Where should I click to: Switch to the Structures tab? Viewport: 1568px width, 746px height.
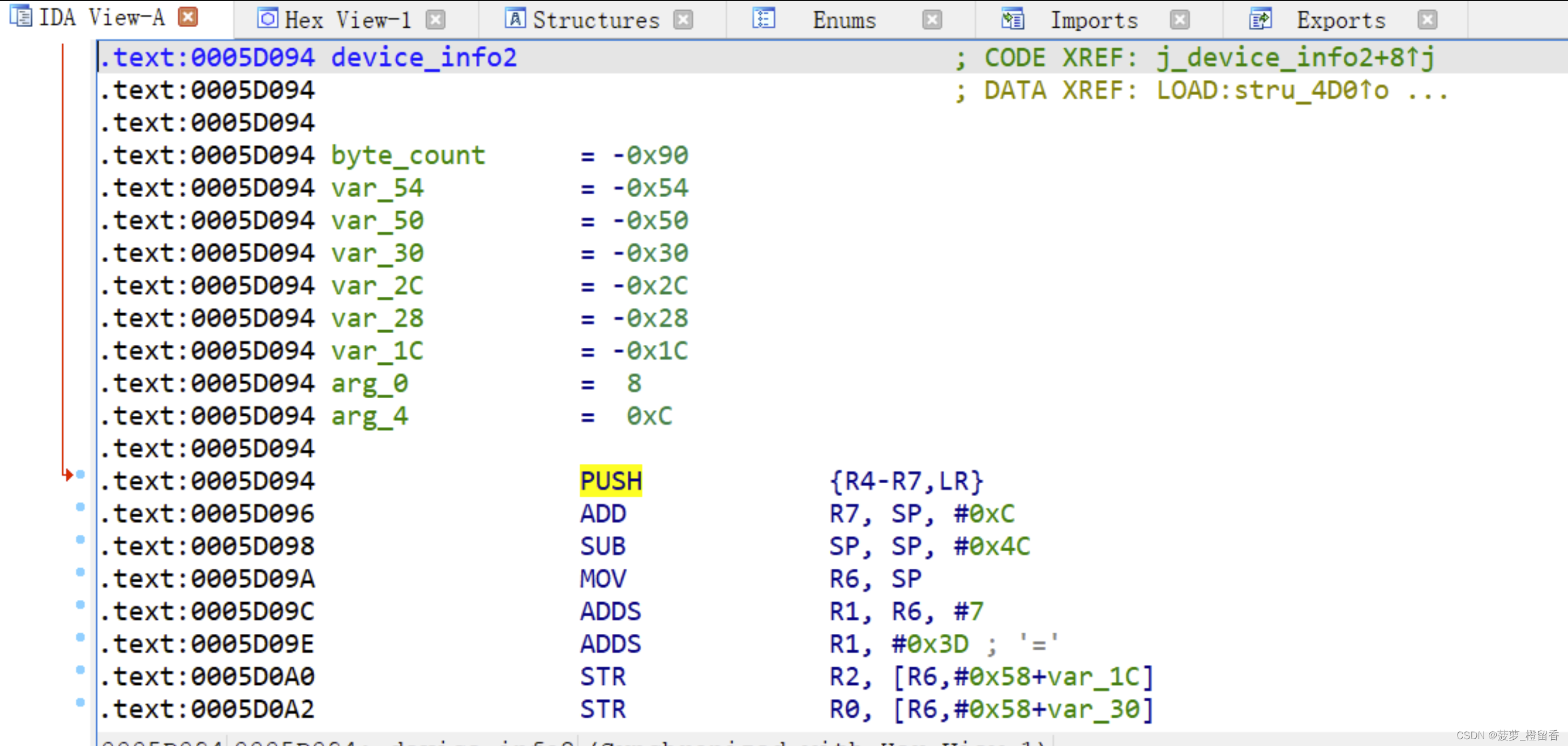pyautogui.click(x=596, y=20)
